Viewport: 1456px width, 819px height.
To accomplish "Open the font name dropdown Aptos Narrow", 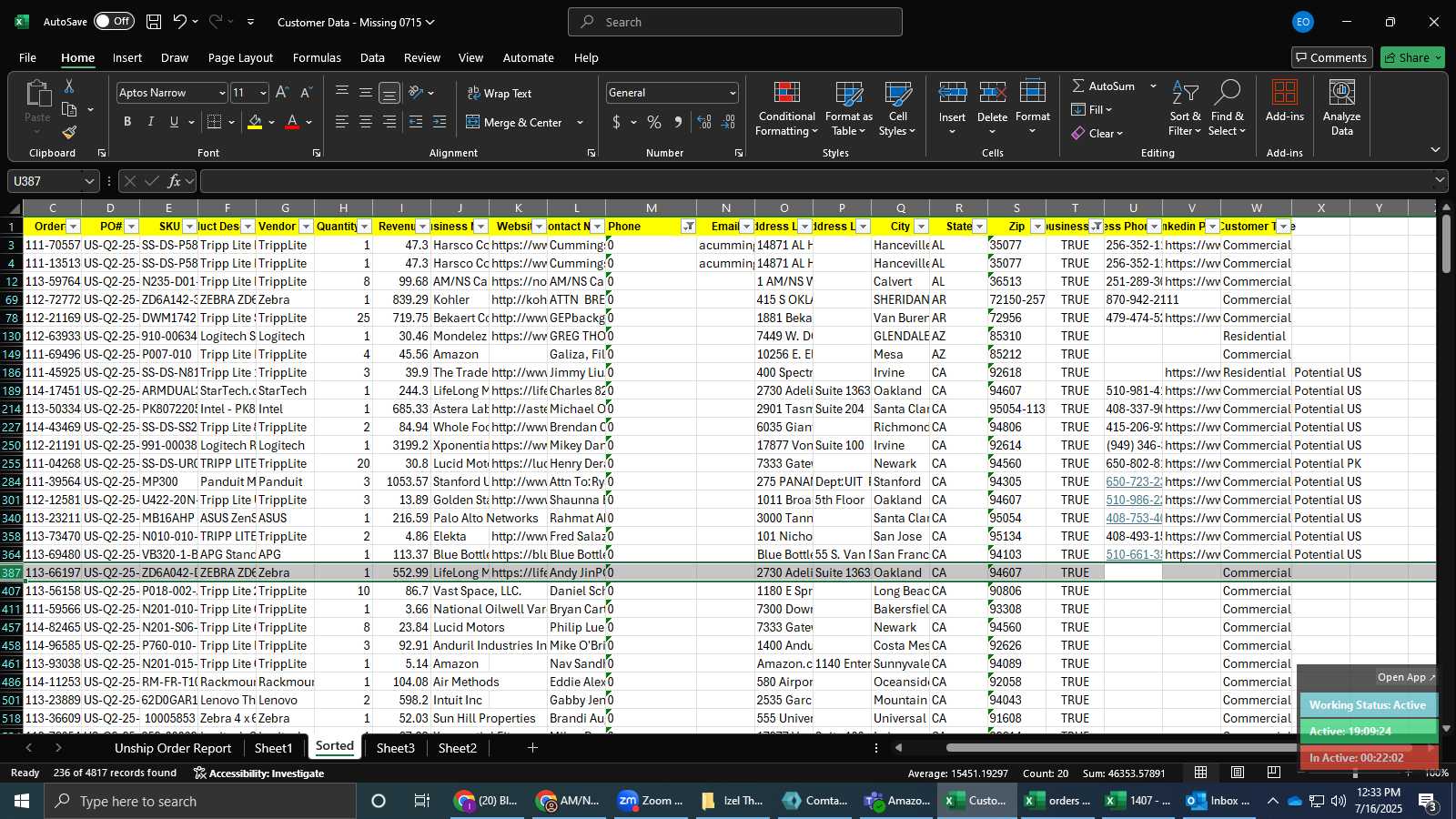I will (x=221, y=93).
